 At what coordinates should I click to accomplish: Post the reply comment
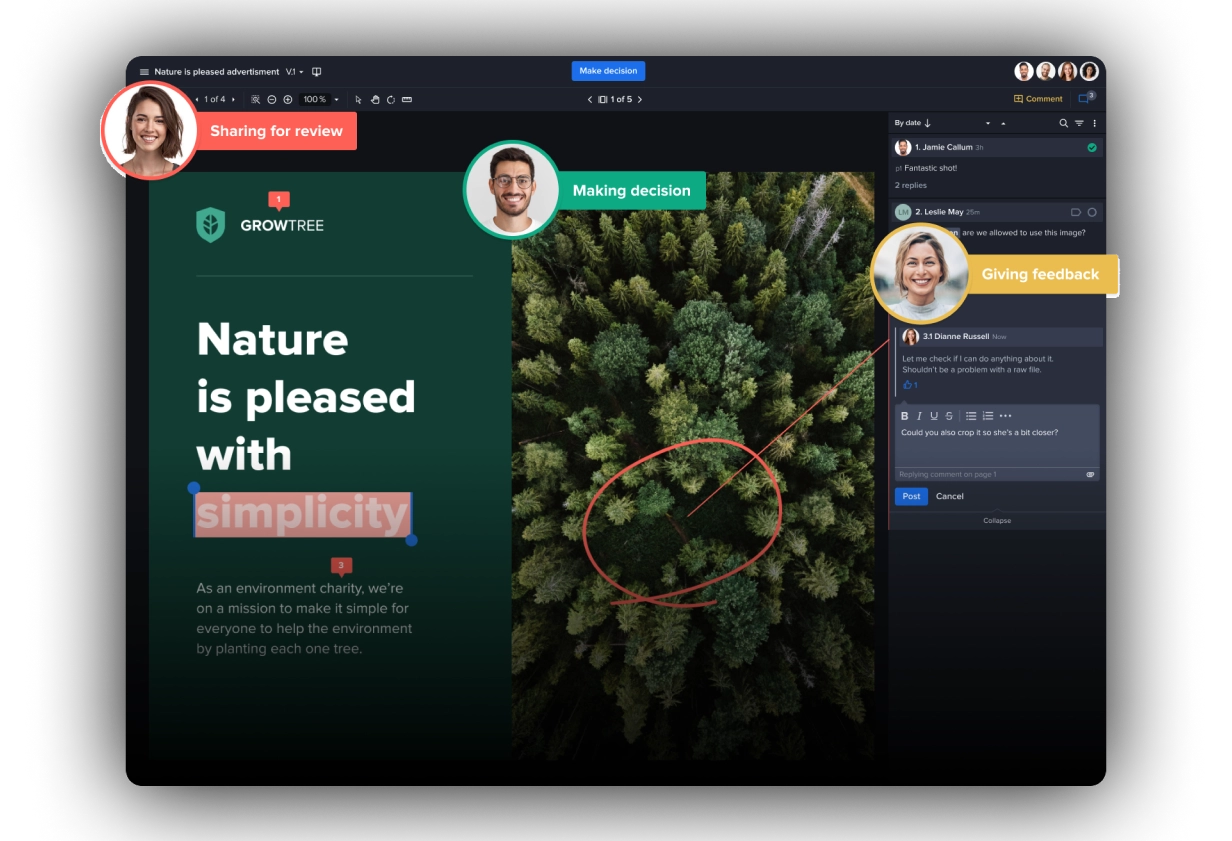pos(911,496)
